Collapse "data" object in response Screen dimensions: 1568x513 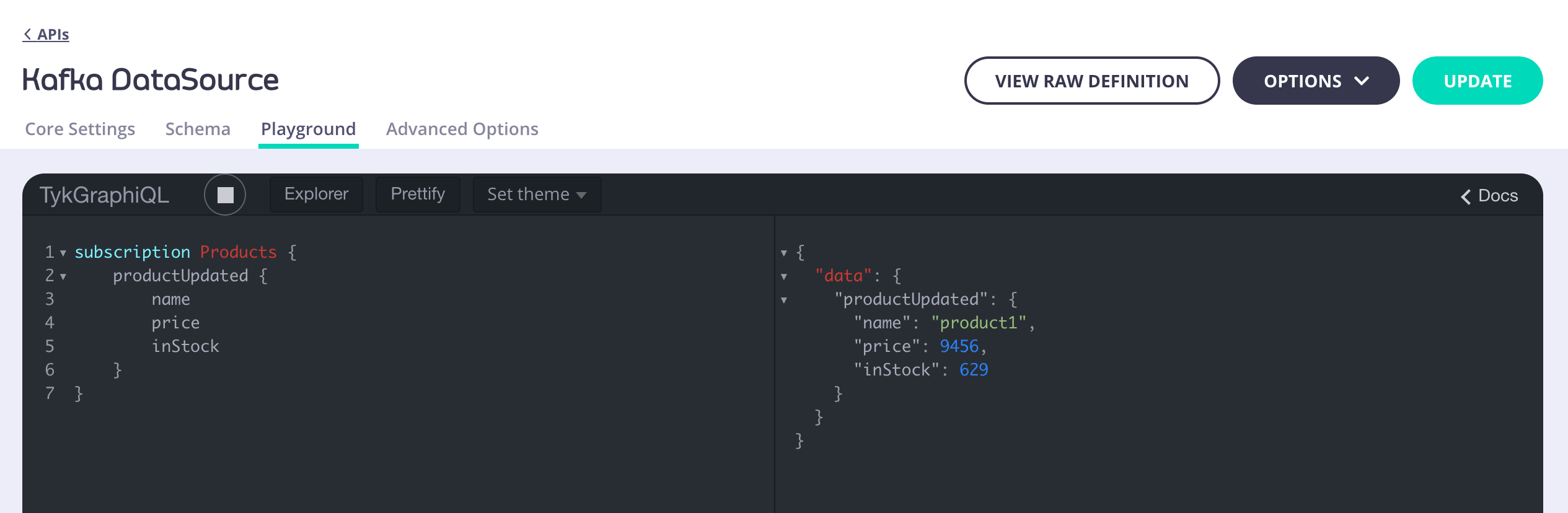[x=783, y=276]
